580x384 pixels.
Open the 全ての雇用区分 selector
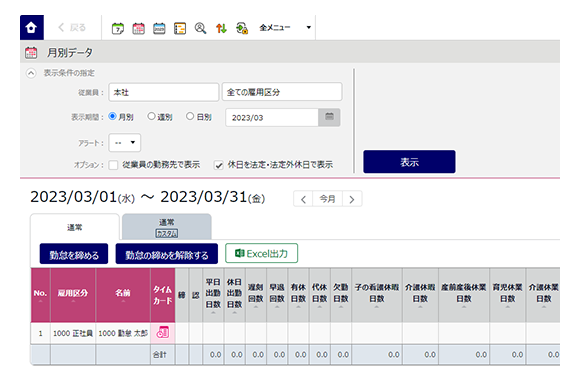282,92
